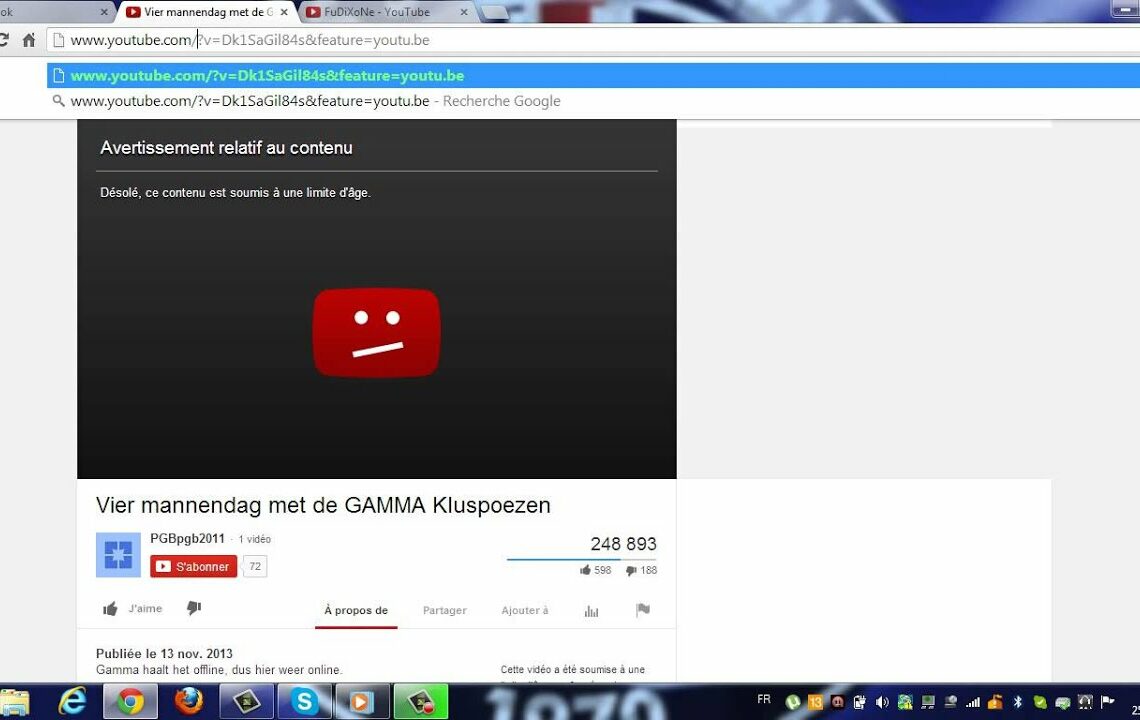1140x720 pixels.
Task: Switch to the FuDiXoNe - YouTube browser tab
Action: pyautogui.click(x=377, y=12)
